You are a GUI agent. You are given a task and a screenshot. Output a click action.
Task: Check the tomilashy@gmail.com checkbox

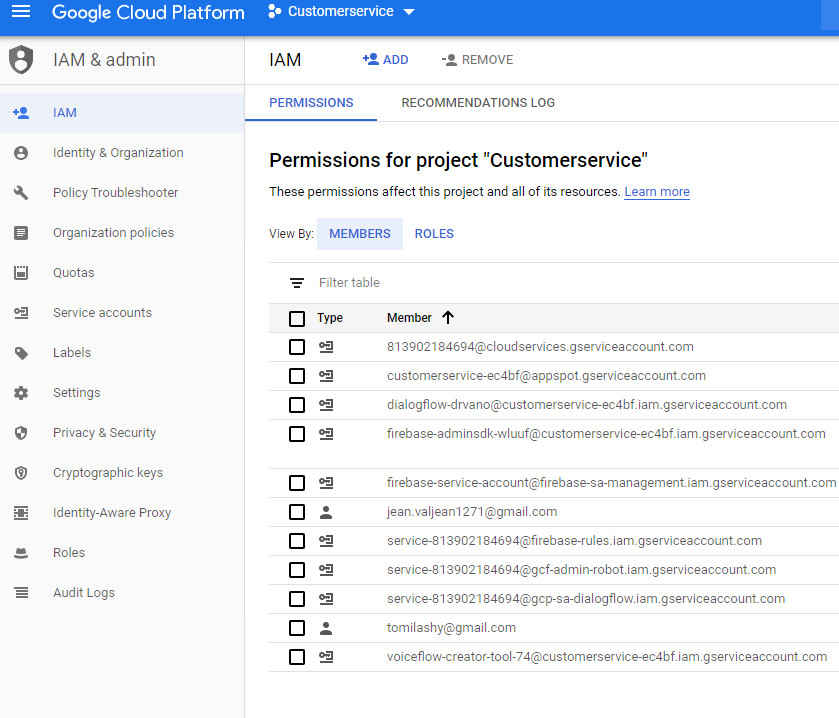(x=297, y=628)
